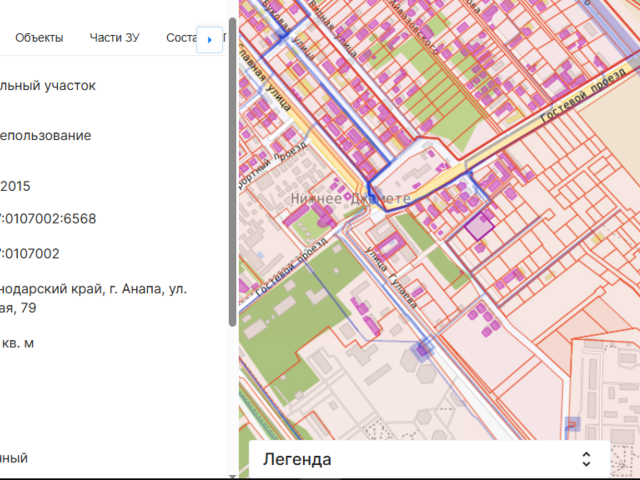
Task: Click the 2015 date value in the panel
Action: pyautogui.click(x=15, y=185)
